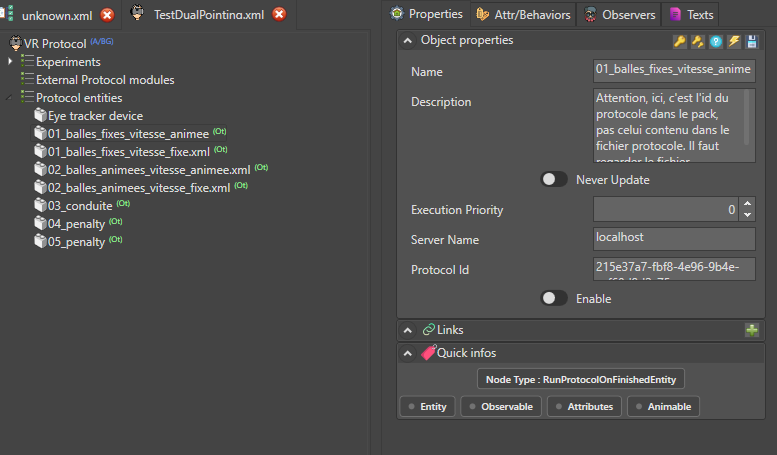Click the Observable quick info button
Screen dimensions: 777x455
[x=501, y=406]
